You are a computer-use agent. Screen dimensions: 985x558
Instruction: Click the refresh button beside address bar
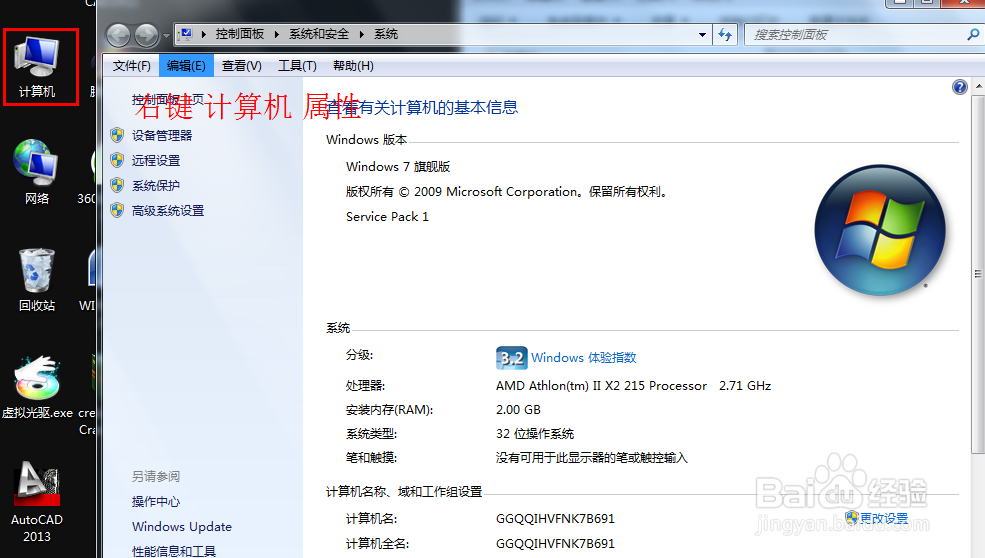[x=726, y=35]
